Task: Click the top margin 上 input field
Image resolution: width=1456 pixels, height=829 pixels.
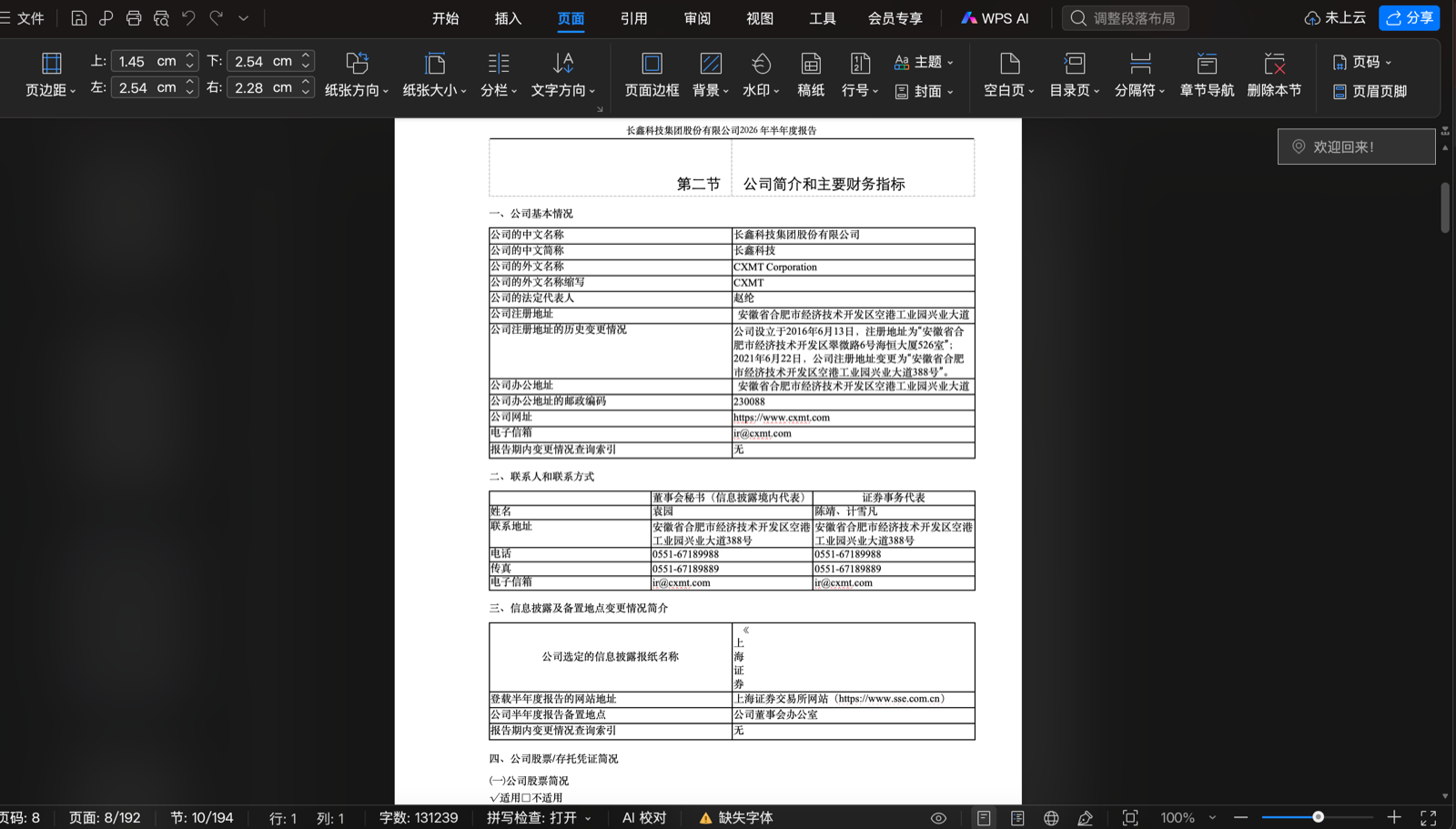Action: click(x=146, y=61)
